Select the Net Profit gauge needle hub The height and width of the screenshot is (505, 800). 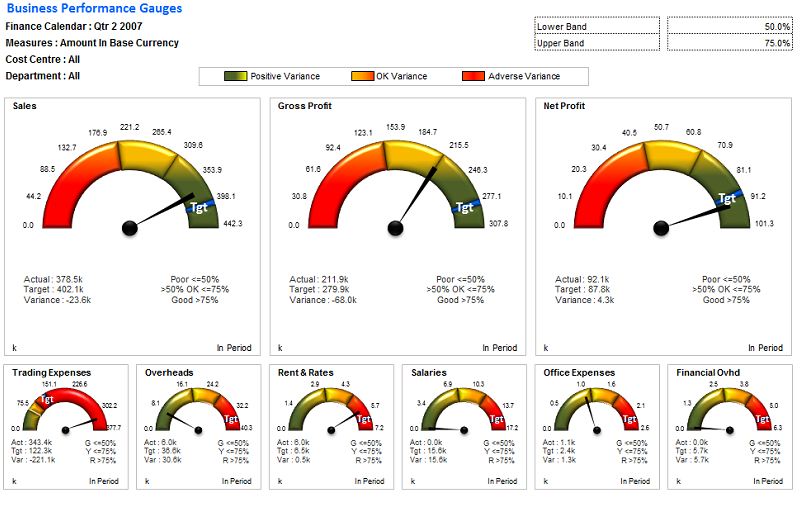tap(661, 229)
